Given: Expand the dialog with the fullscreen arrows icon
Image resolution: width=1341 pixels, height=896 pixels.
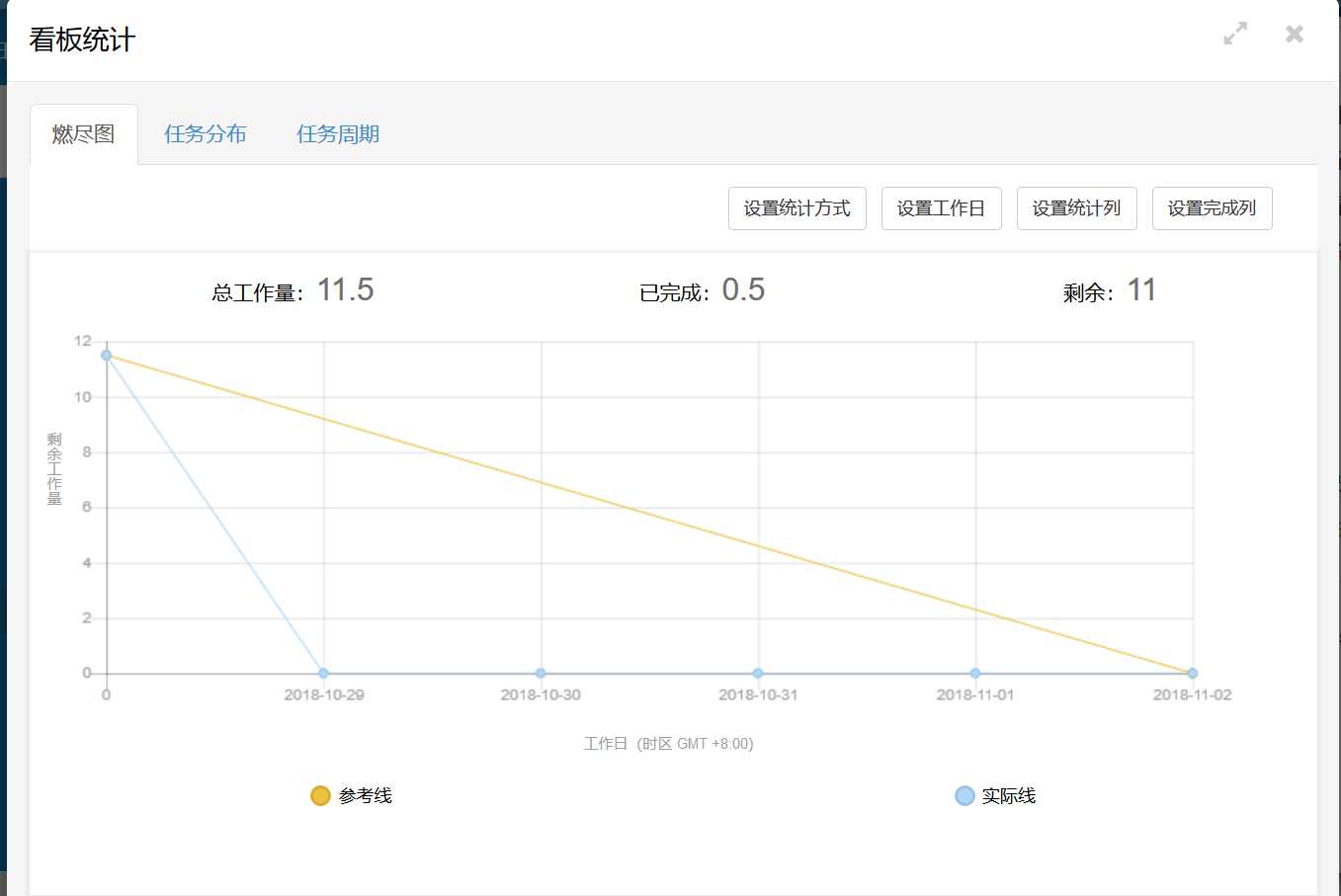Looking at the screenshot, I should pyautogui.click(x=1235, y=34).
